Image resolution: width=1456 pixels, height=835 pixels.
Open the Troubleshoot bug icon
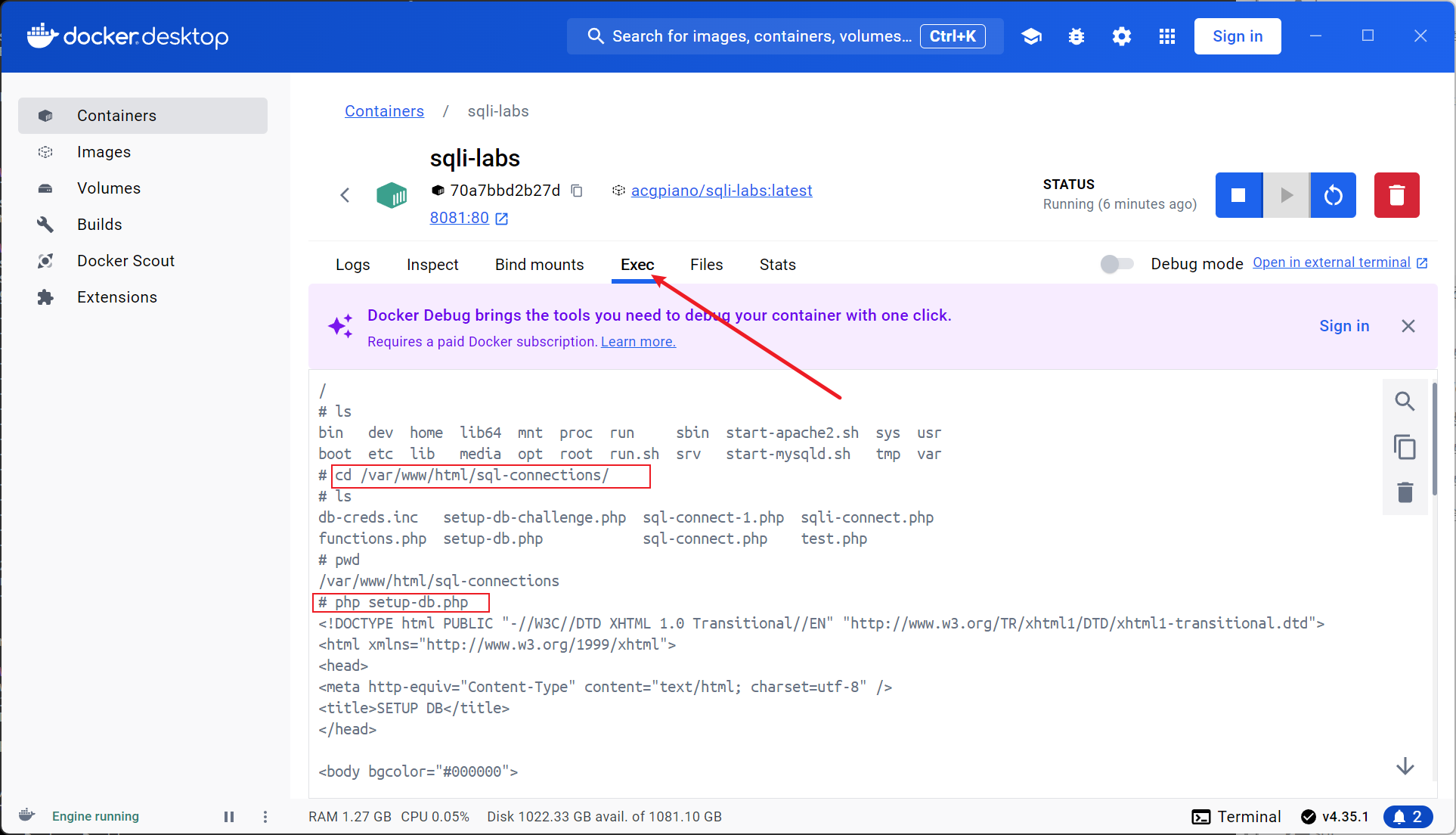[1077, 36]
